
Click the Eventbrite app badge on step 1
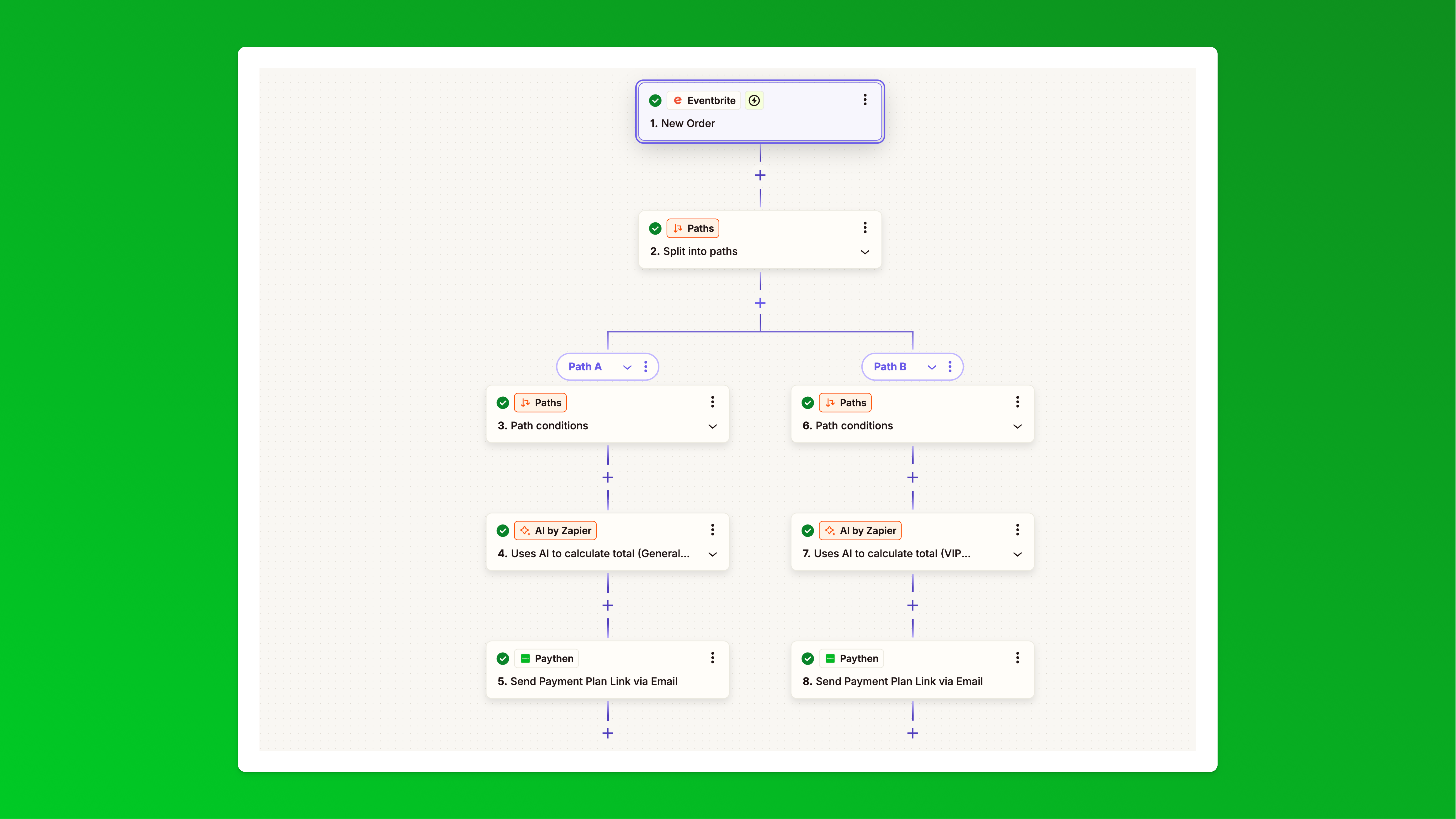pos(704,100)
